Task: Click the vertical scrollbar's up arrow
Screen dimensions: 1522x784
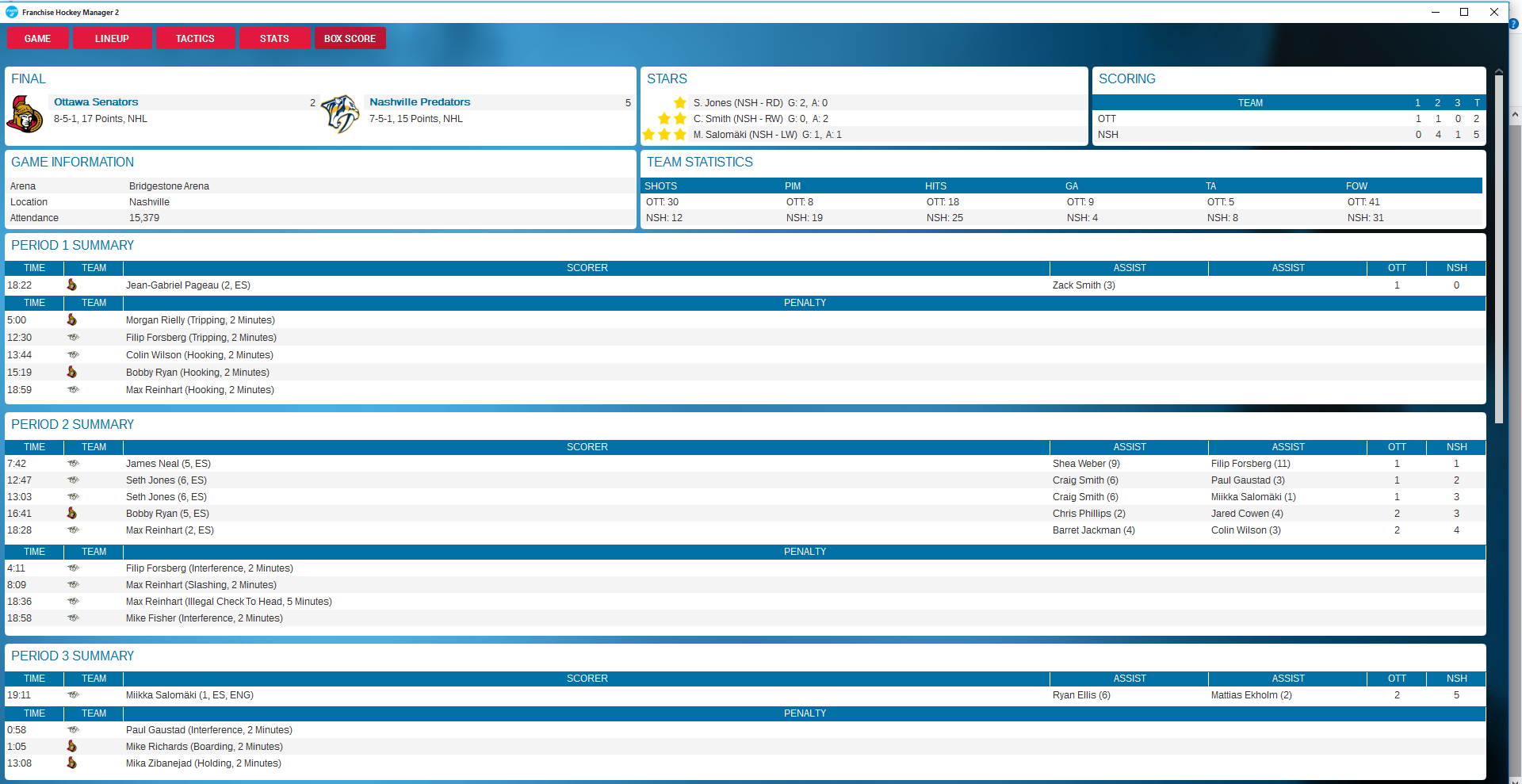Action: (x=1515, y=115)
